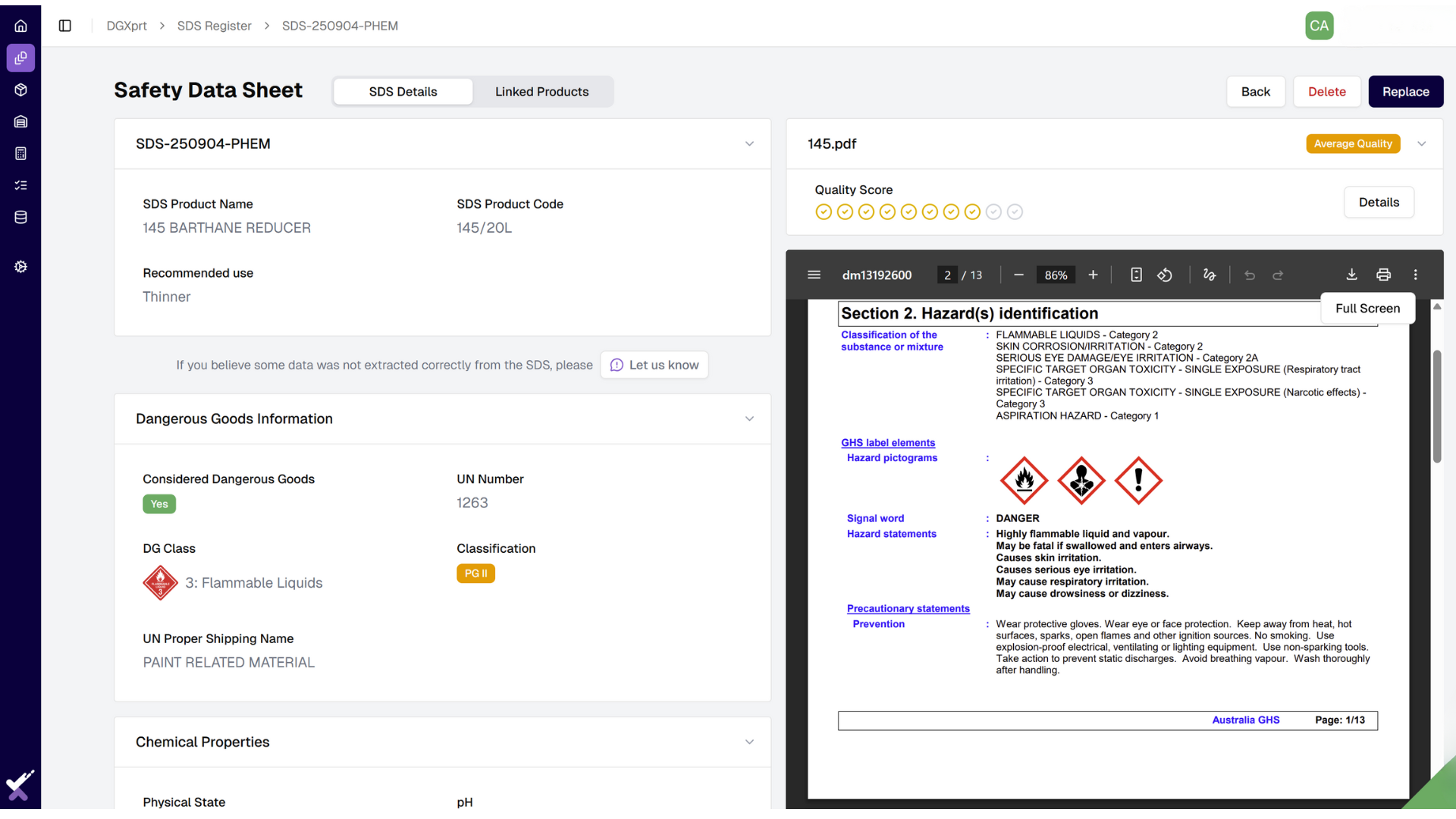Collapse the Chemical Properties section
1456x819 pixels.
(x=749, y=742)
